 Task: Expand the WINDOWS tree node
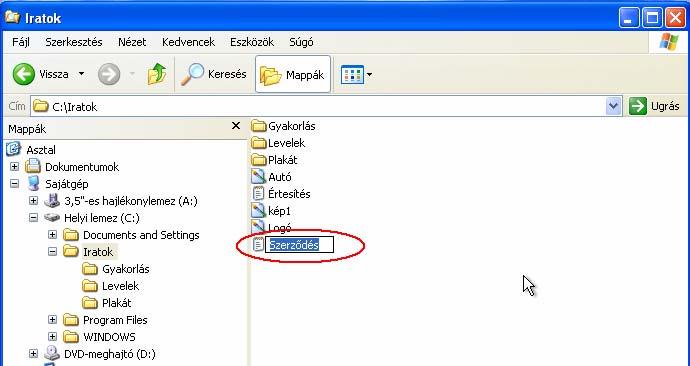click(x=52, y=337)
